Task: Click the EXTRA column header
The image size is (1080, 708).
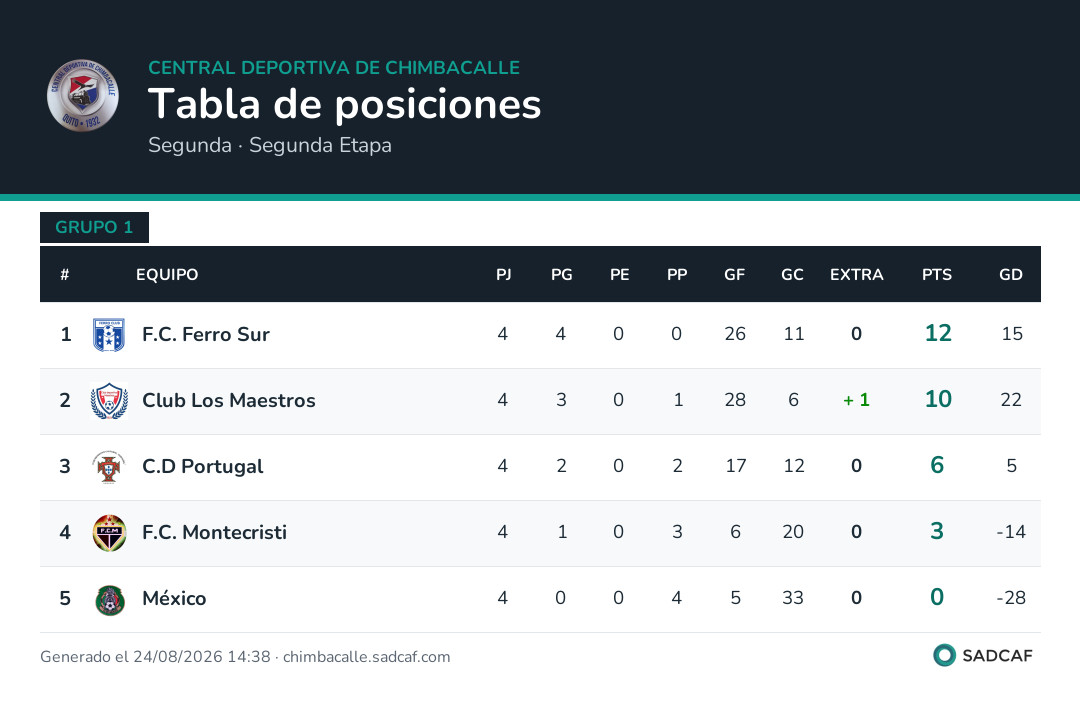Action: (x=856, y=275)
